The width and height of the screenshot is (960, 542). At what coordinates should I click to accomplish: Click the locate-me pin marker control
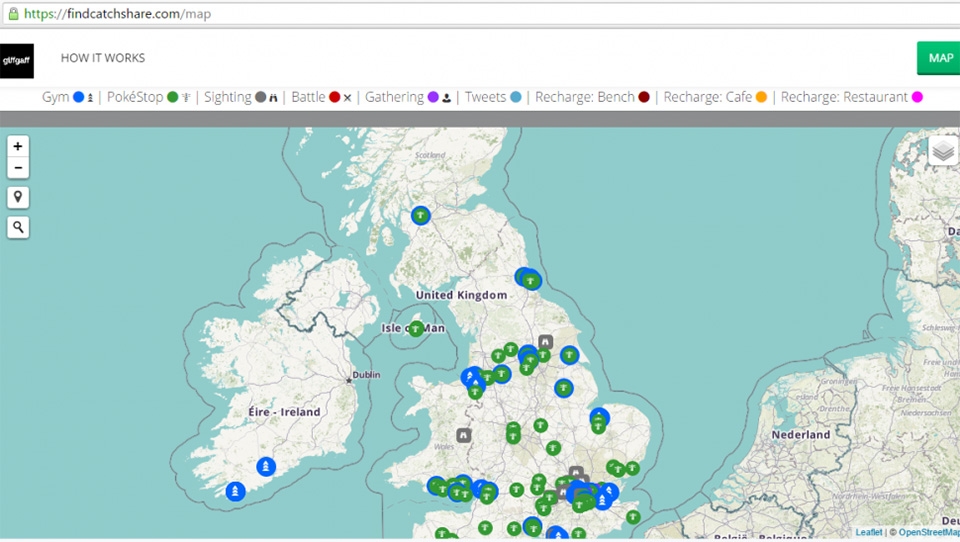[18, 197]
